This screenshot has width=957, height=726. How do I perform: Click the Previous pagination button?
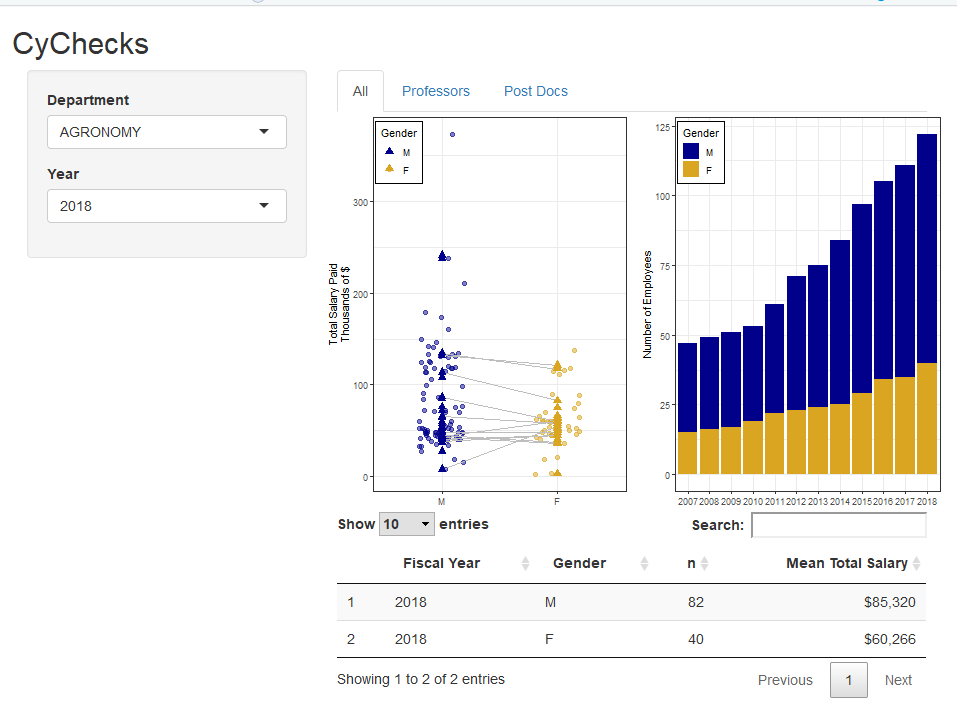785,680
